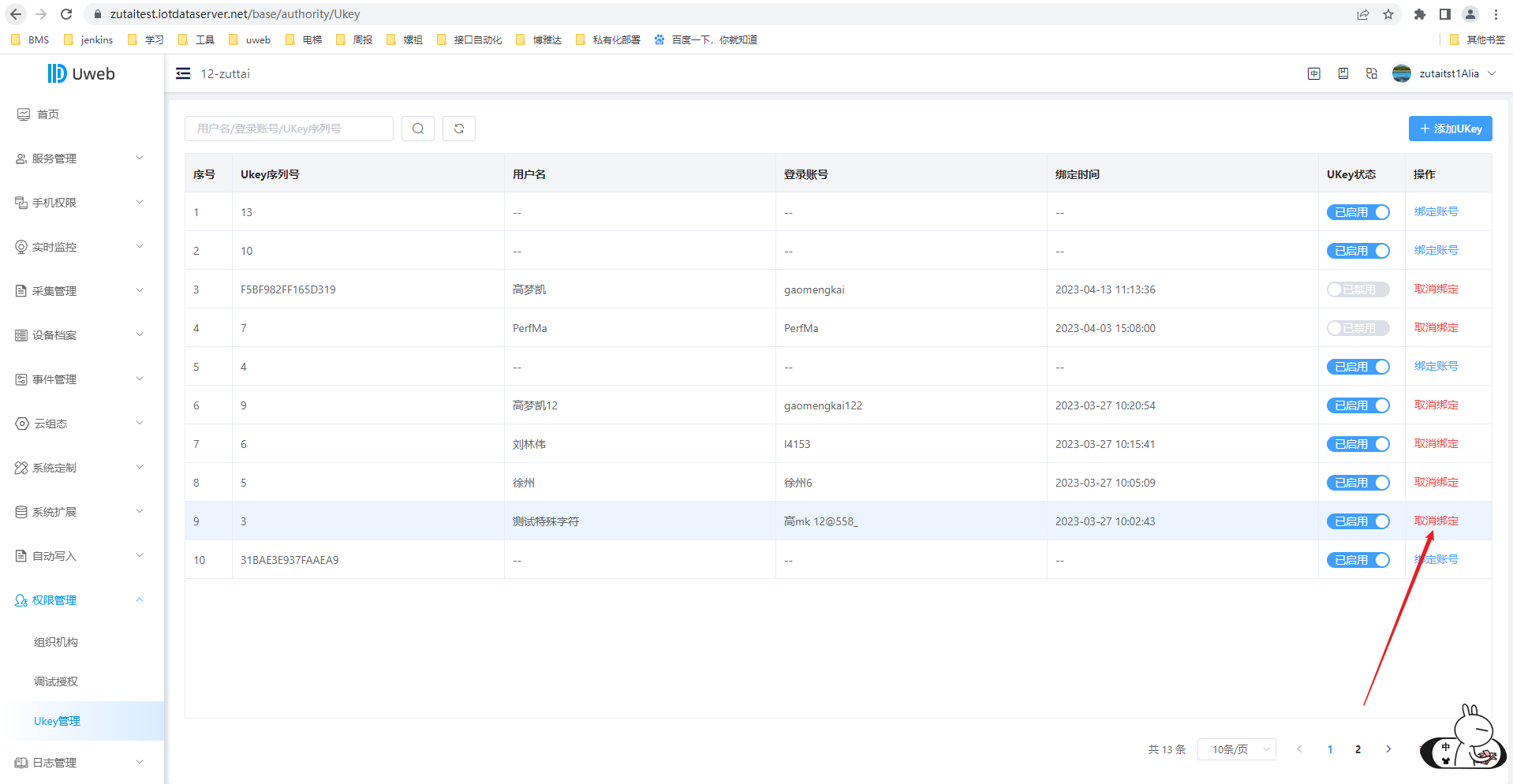Expand the 采集管理 menu
1513x784 pixels.
point(82,291)
